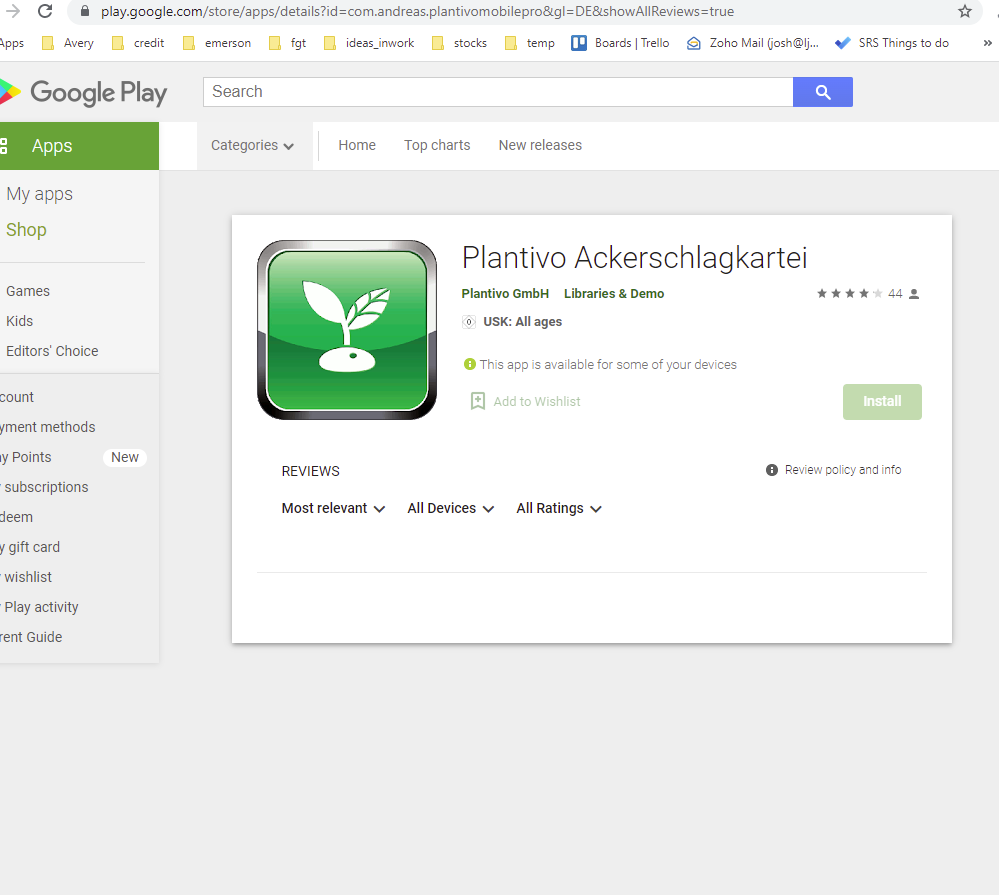The width and height of the screenshot is (999, 895).
Task: Open the credit bookmark folder
Action: (x=138, y=43)
